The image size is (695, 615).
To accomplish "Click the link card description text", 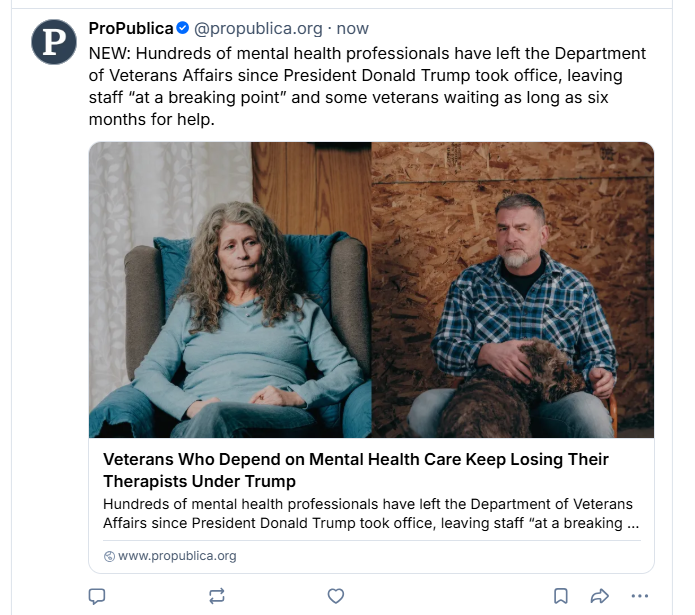I will 371,514.
